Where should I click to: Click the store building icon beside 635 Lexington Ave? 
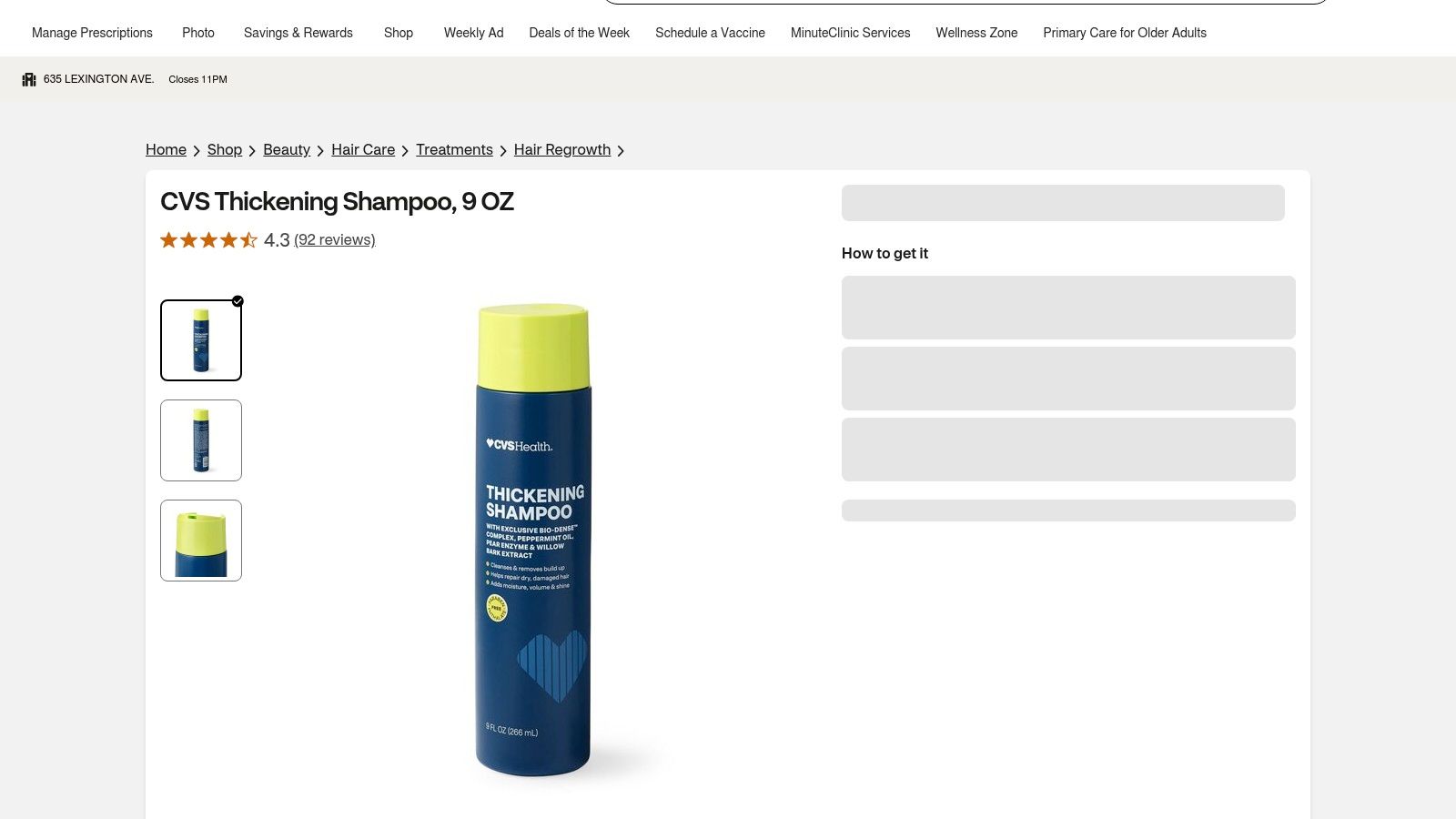point(29,79)
